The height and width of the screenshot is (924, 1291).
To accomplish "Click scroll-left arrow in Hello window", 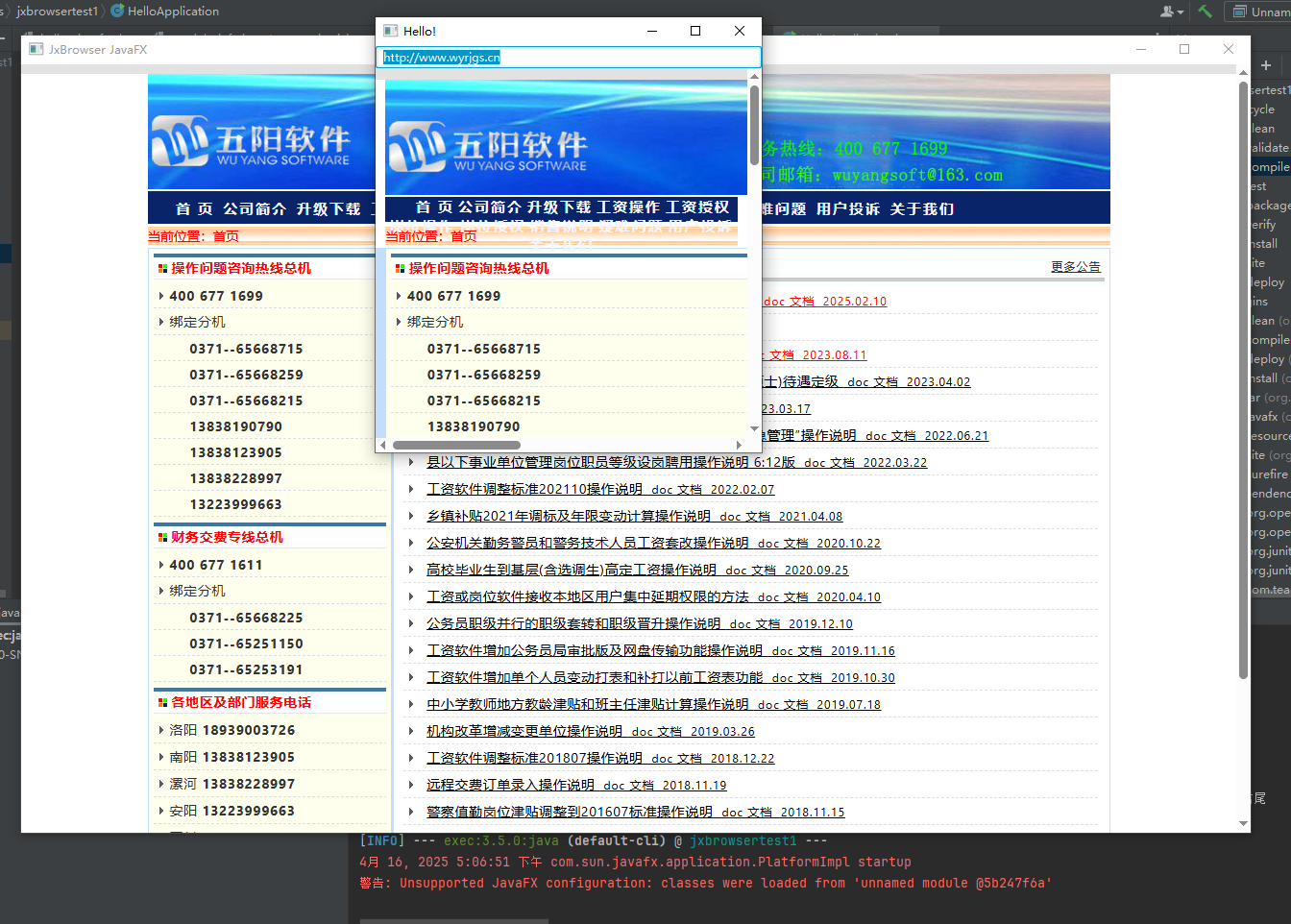I will [x=382, y=445].
